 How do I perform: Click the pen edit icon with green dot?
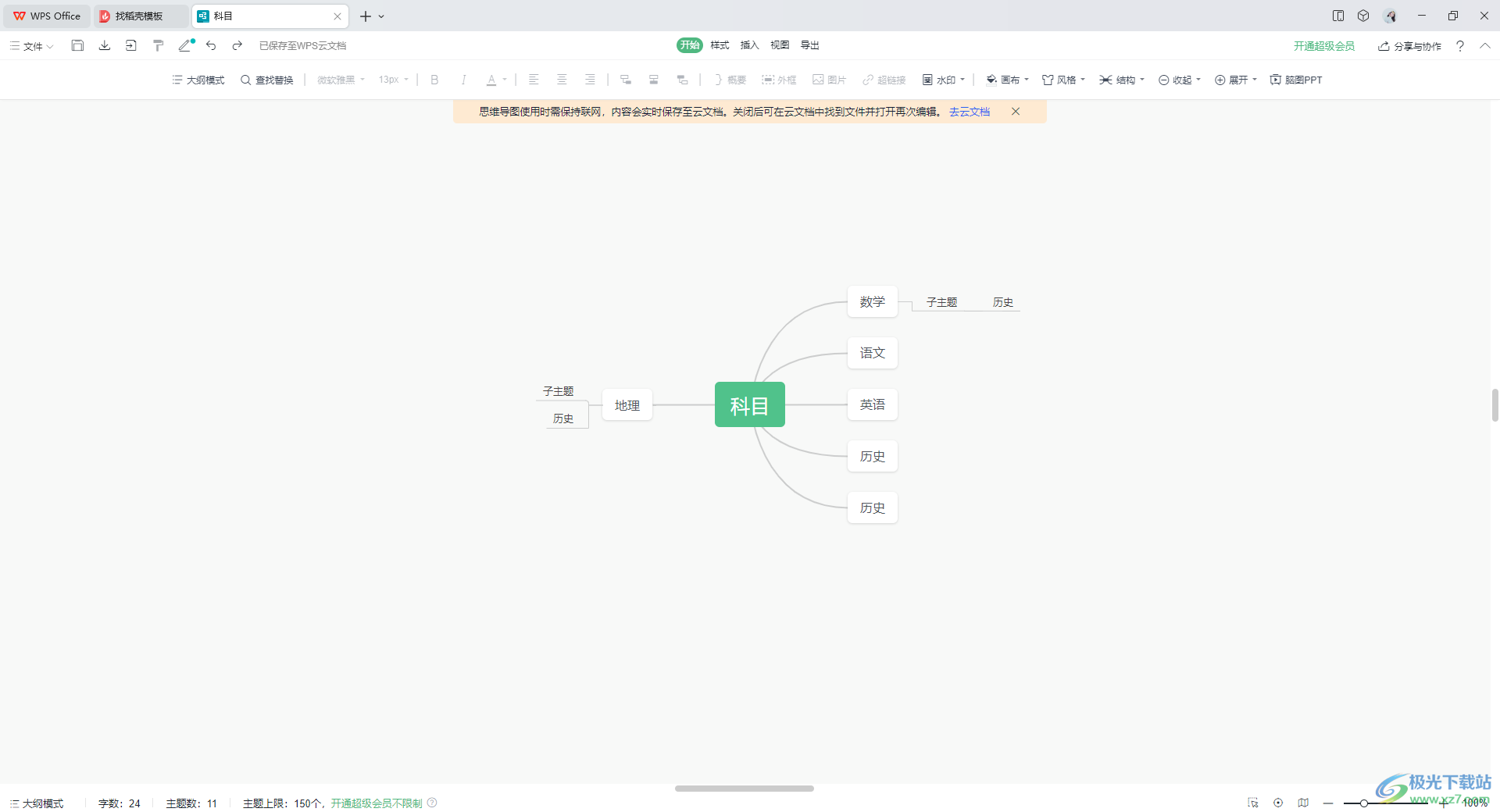[186, 45]
